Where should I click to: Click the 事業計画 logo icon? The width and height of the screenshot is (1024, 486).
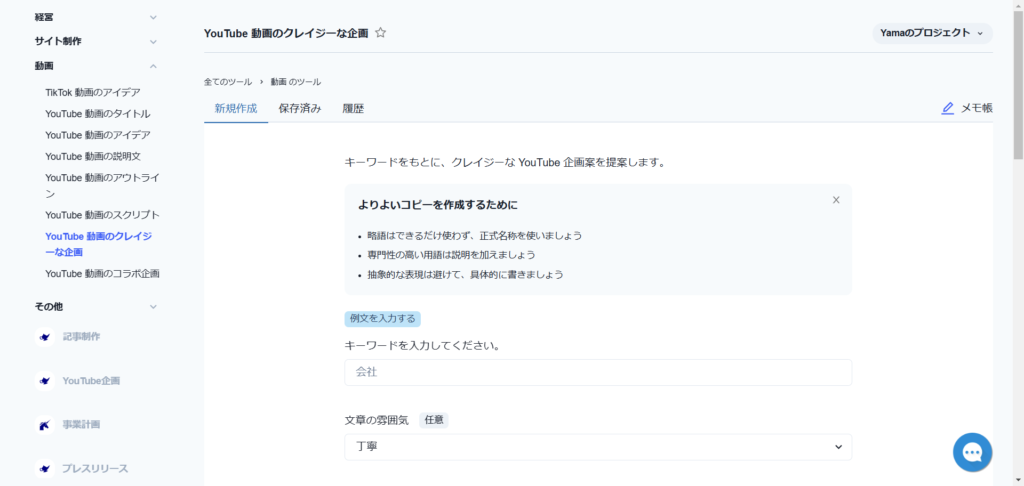(44, 425)
